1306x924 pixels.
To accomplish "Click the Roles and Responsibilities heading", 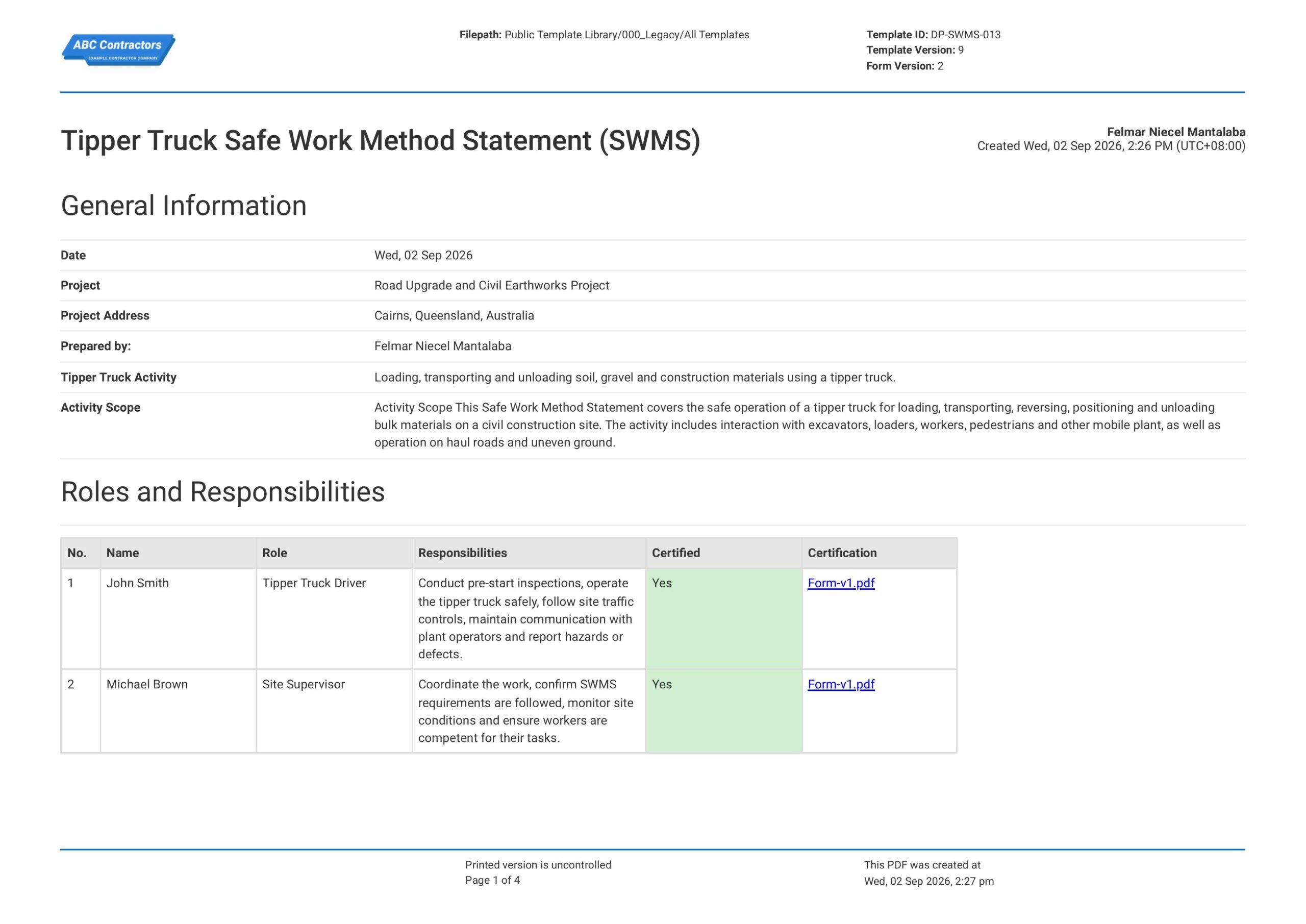I will coord(222,491).
